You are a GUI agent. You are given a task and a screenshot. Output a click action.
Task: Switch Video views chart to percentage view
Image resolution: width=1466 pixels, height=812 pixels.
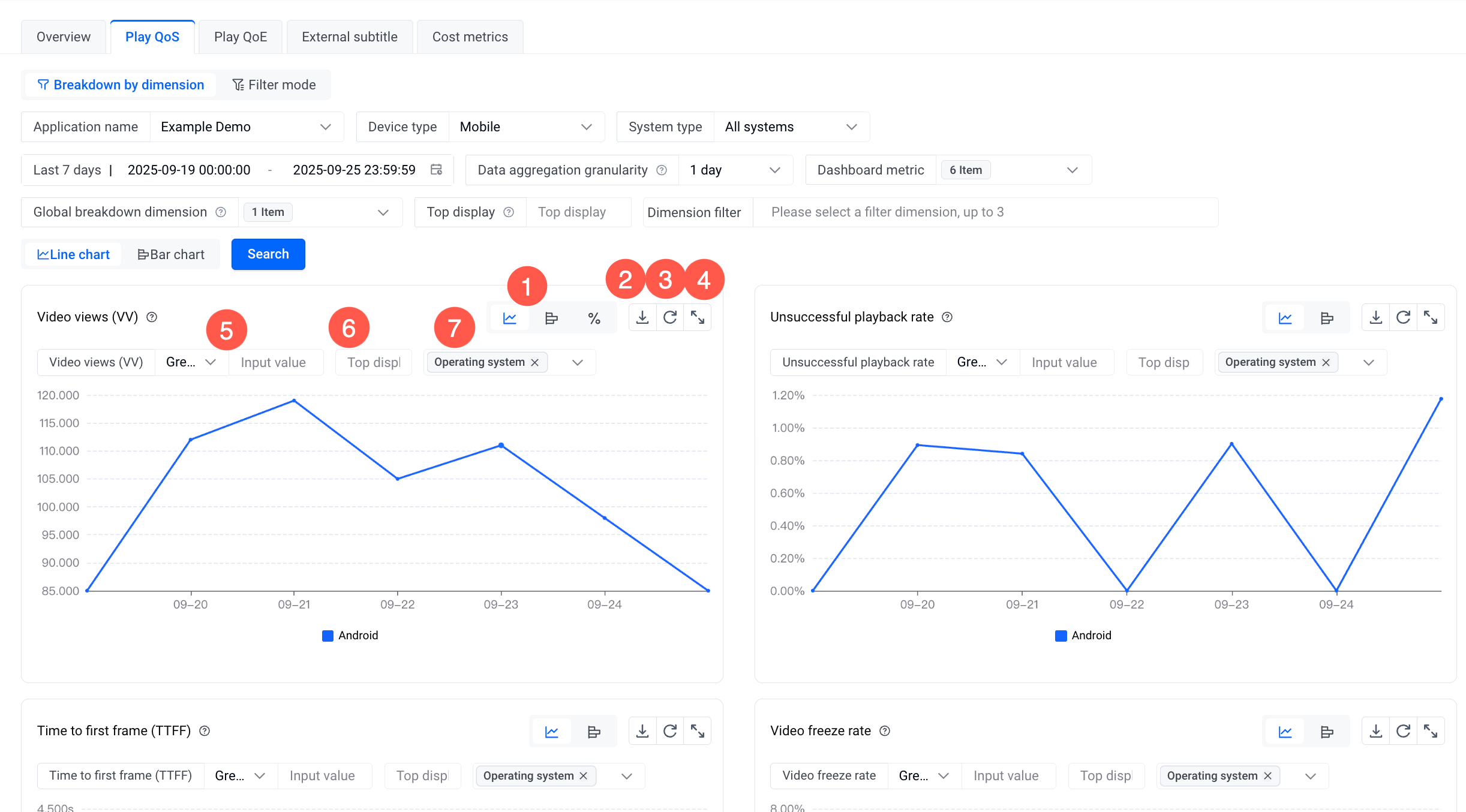[x=594, y=318]
